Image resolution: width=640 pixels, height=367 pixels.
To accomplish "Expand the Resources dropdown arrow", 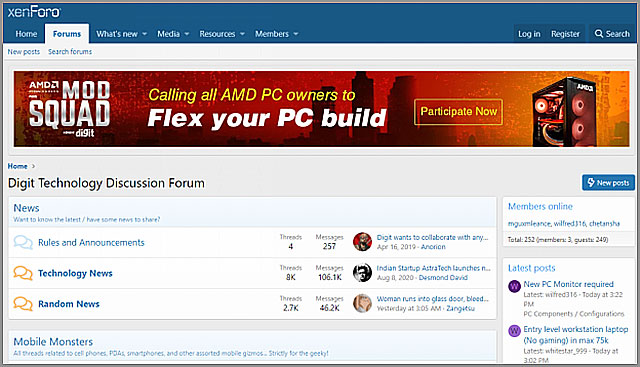I will pos(242,34).
